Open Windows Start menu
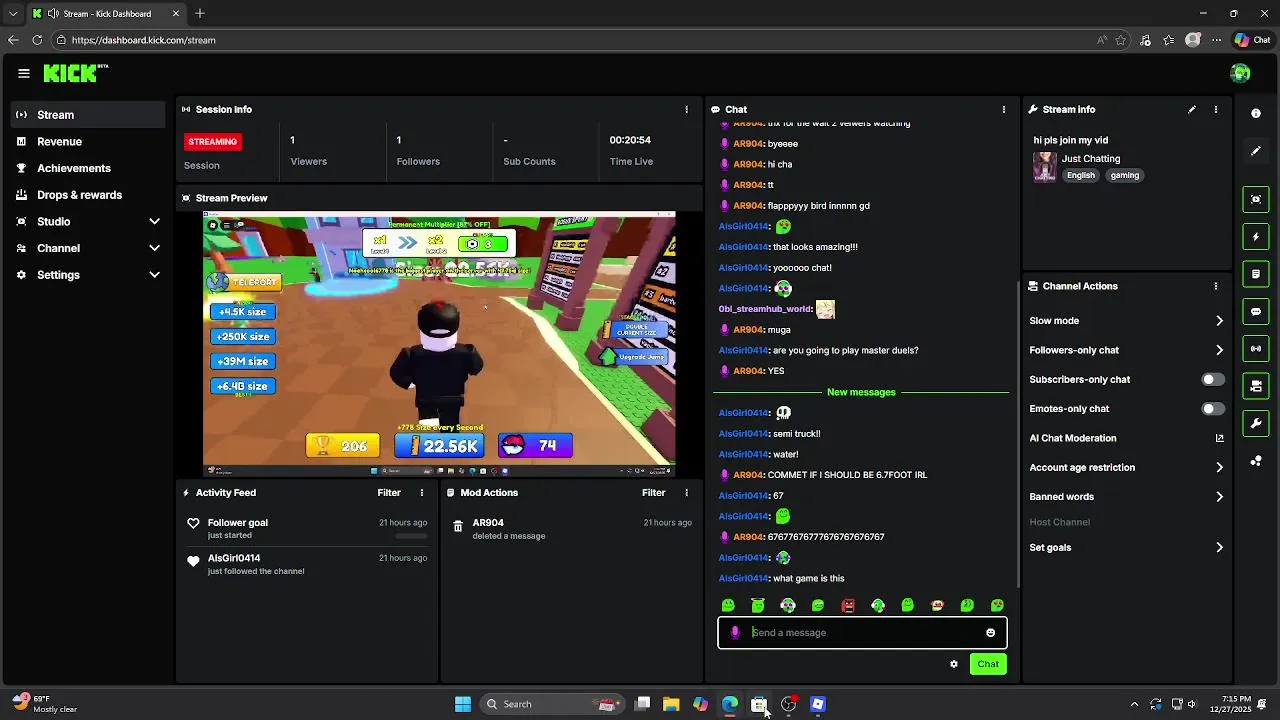1280x720 pixels. pos(462,704)
